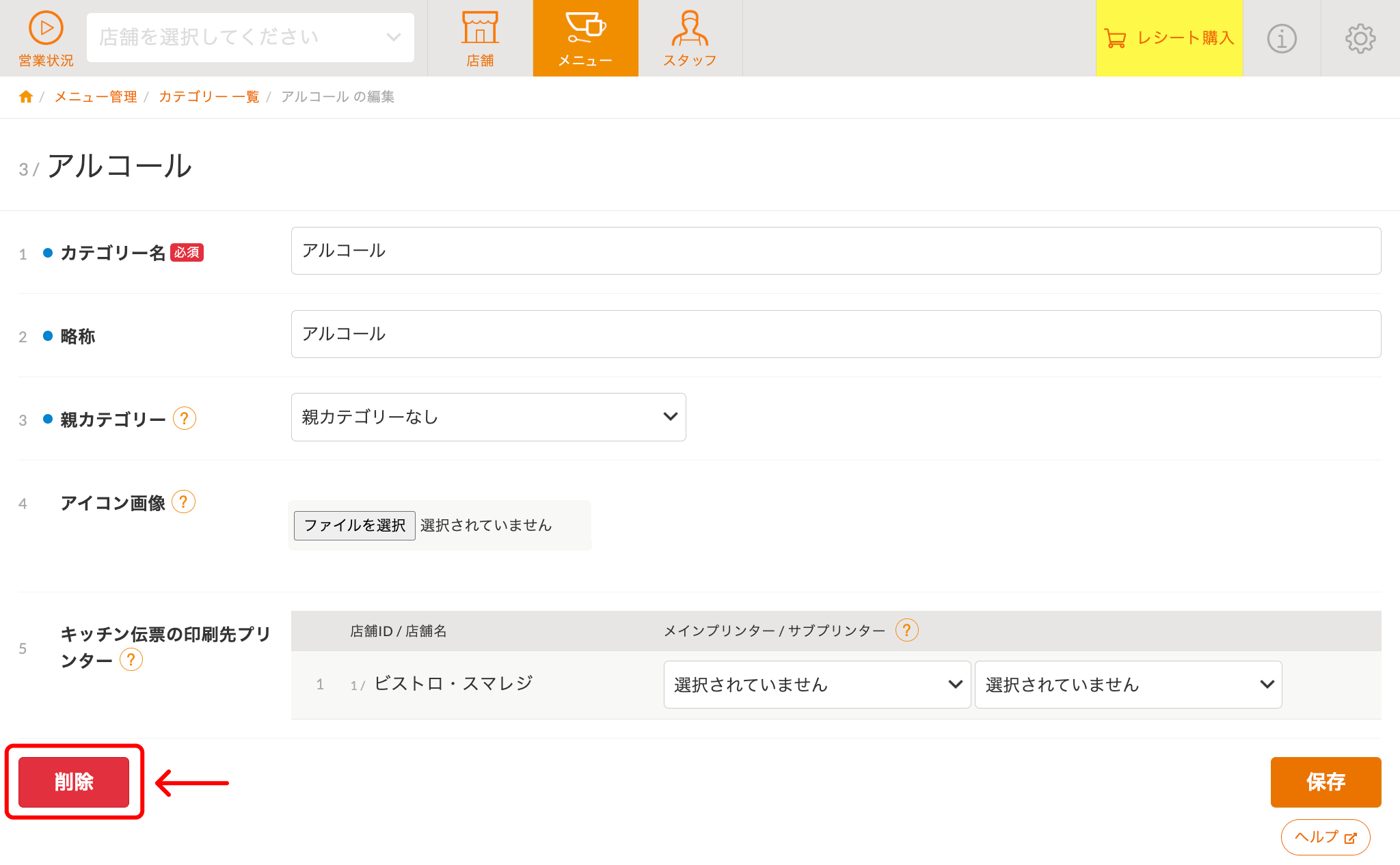Open the 親カテゴリーなし dropdown
The height and width of the screenshot is (865, 1400).
click(488, 417)
